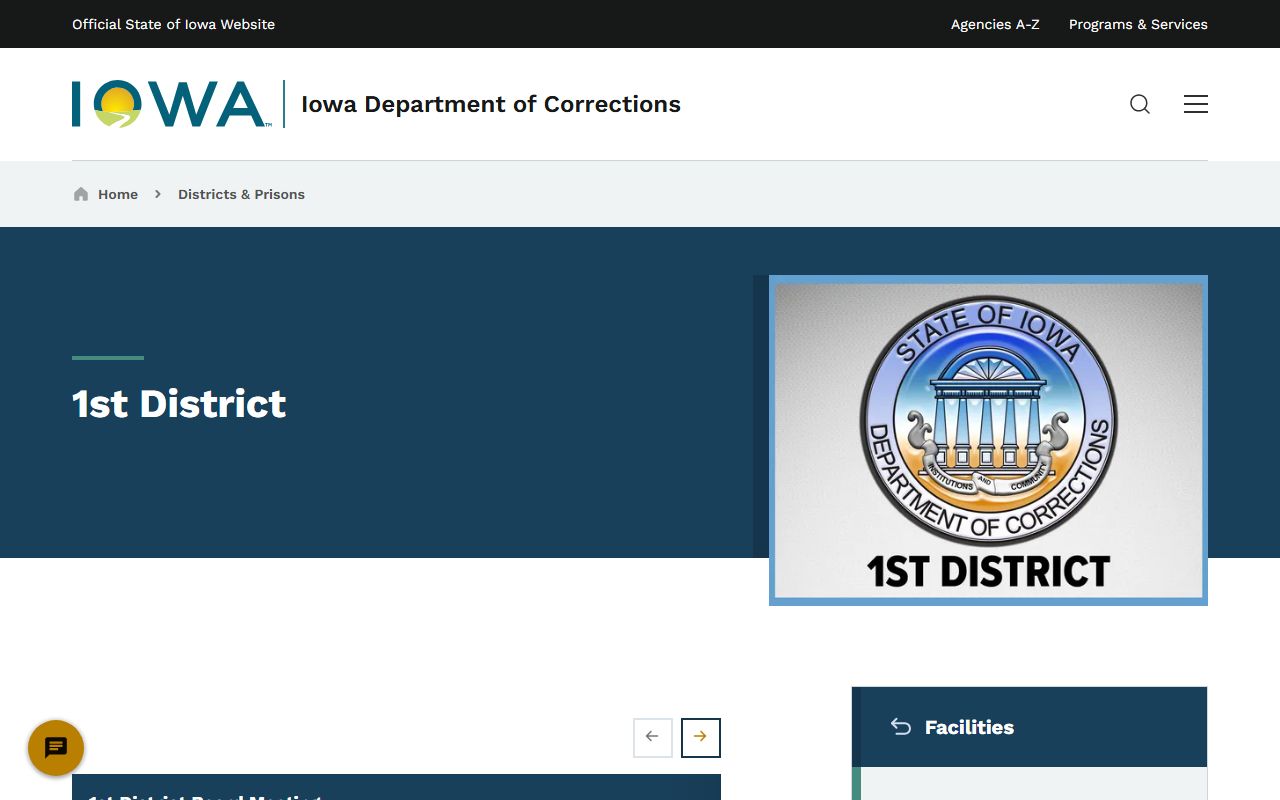Click the Facilities sidebar heading
Viewport: 1280px width, 800px height.
pyautogui.click(x=969, y=727)
